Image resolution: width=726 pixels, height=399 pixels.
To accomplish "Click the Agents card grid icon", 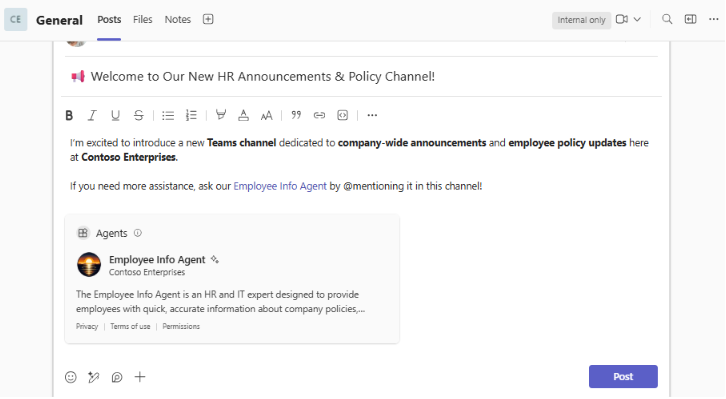I will tap(83, 233).
